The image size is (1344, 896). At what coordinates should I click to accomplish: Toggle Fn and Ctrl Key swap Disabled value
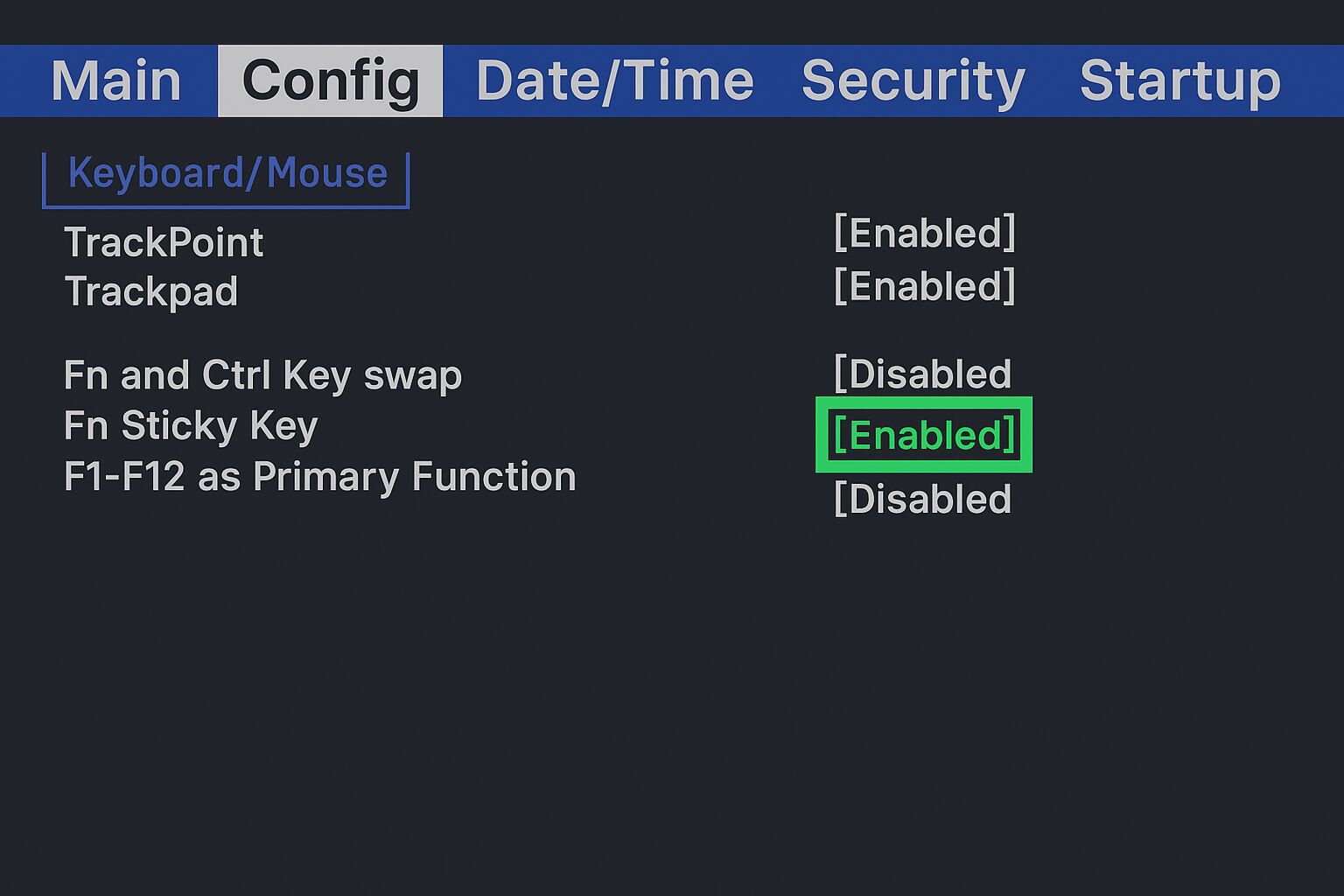[922, 374]
